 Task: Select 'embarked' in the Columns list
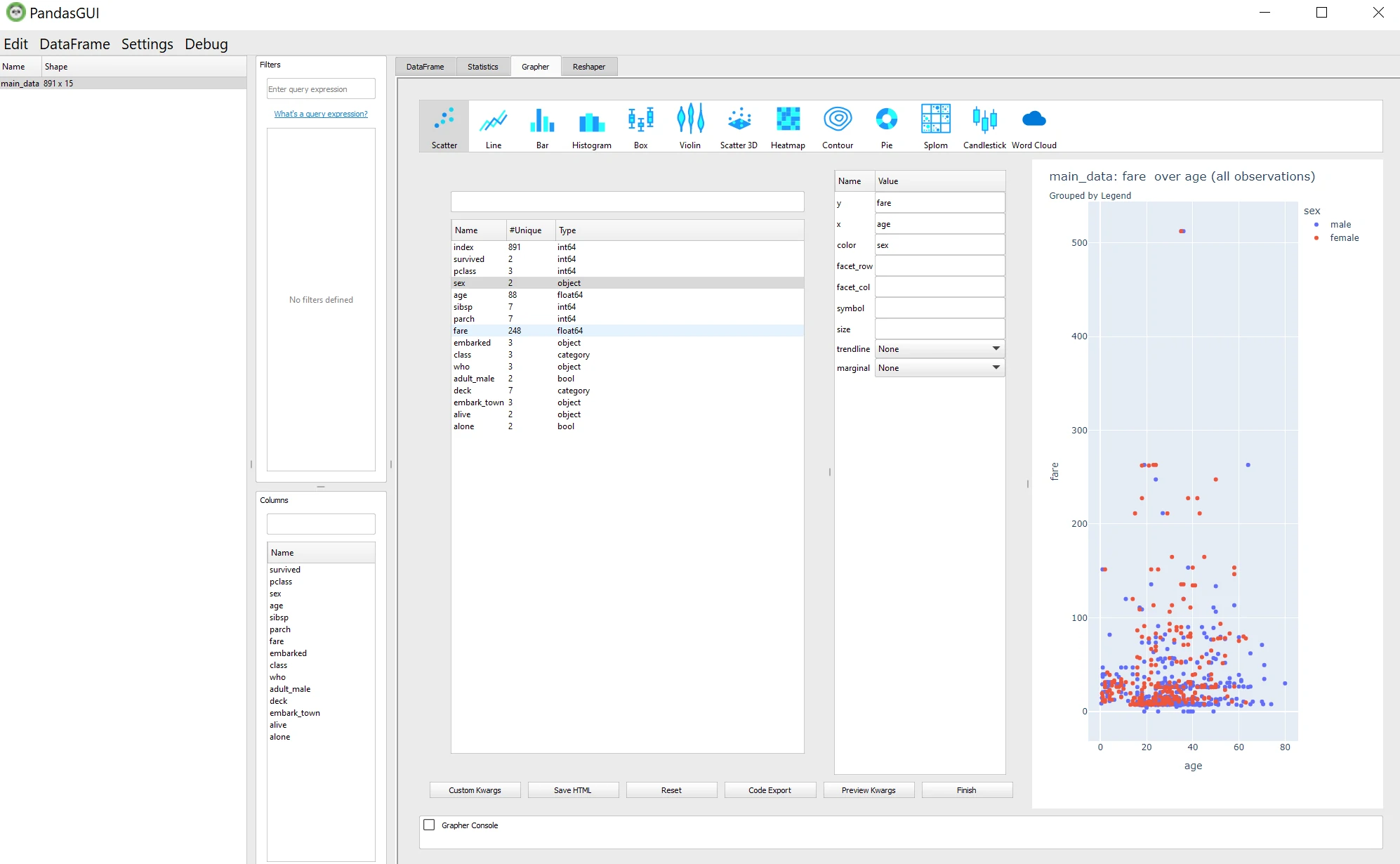tap(321, 653)
